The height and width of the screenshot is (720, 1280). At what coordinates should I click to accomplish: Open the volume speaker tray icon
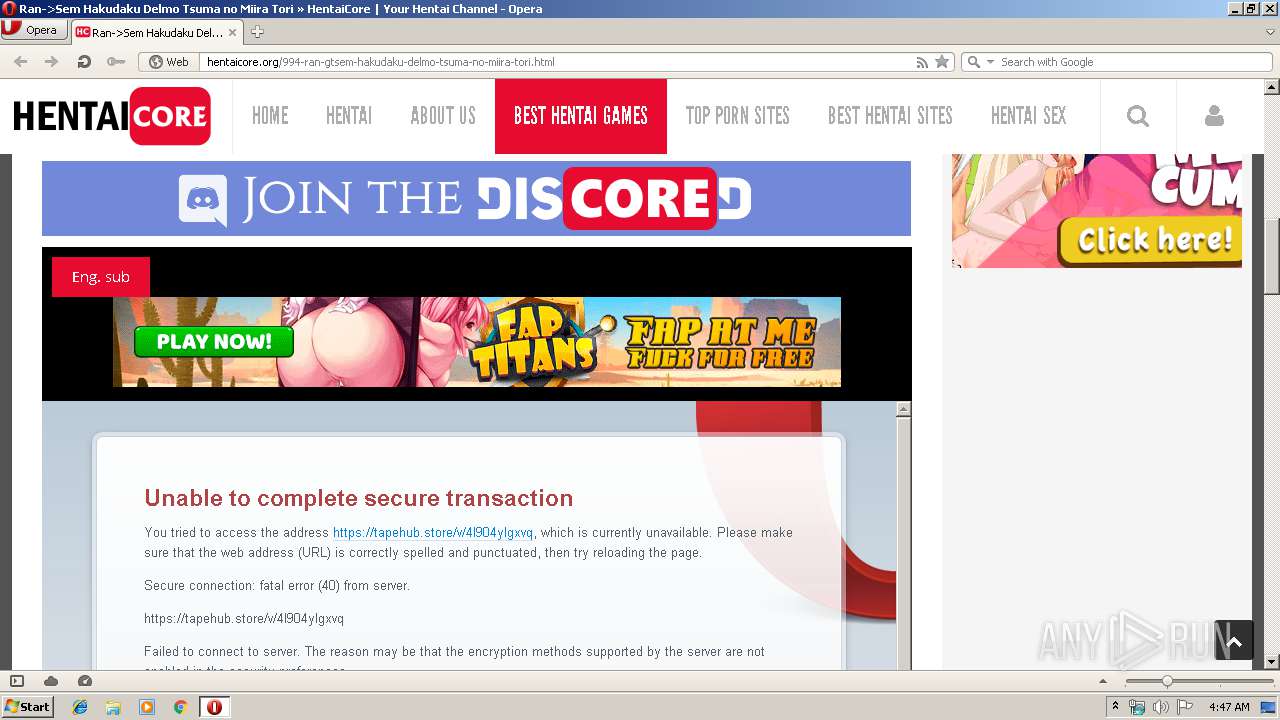point(1161,707)
